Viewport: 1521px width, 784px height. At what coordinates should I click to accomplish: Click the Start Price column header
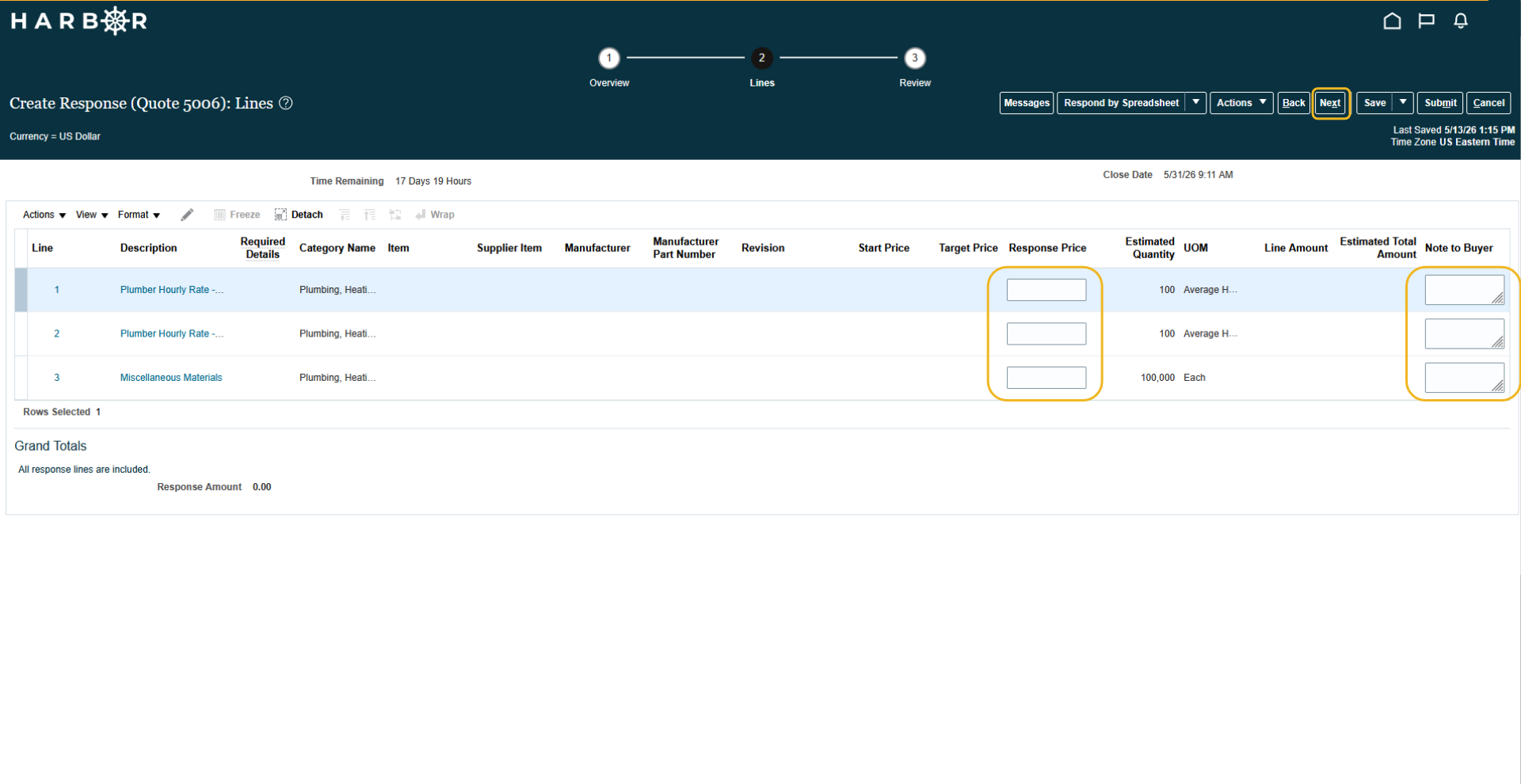click(x=884, y=248)
